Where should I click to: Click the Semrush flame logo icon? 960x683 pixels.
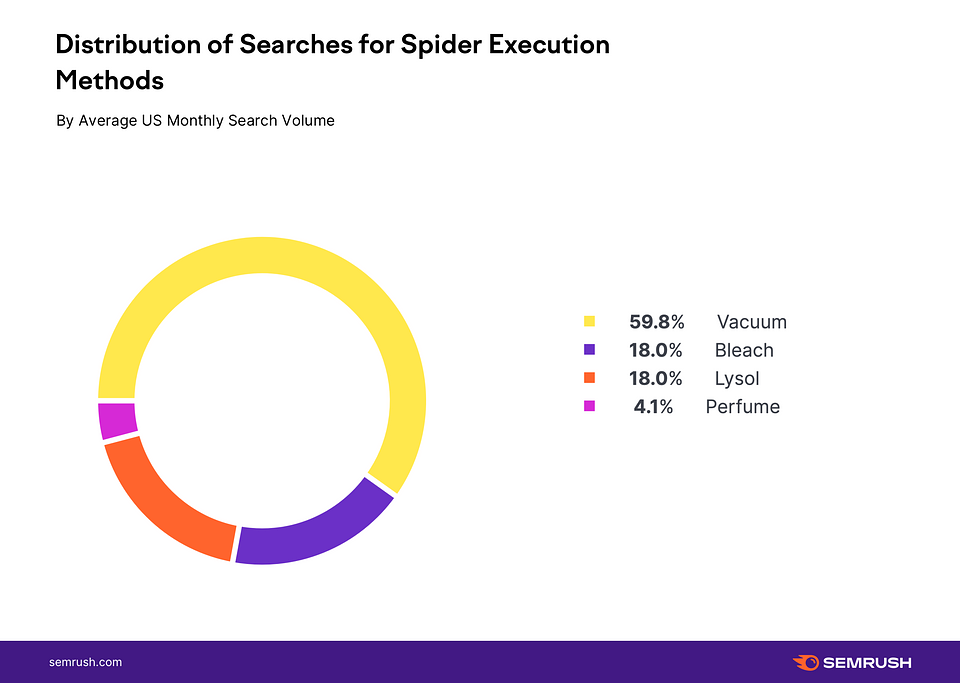click(805, 662)
